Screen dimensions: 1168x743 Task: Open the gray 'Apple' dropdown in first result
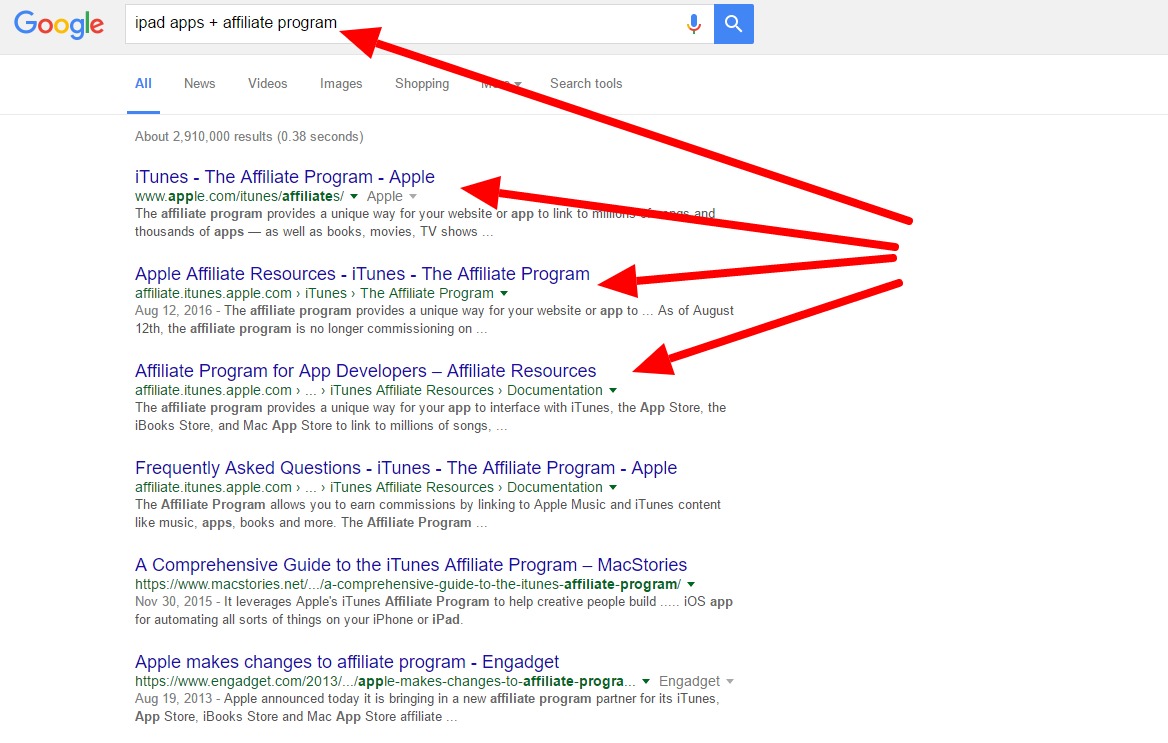click(x=391, y=196)
